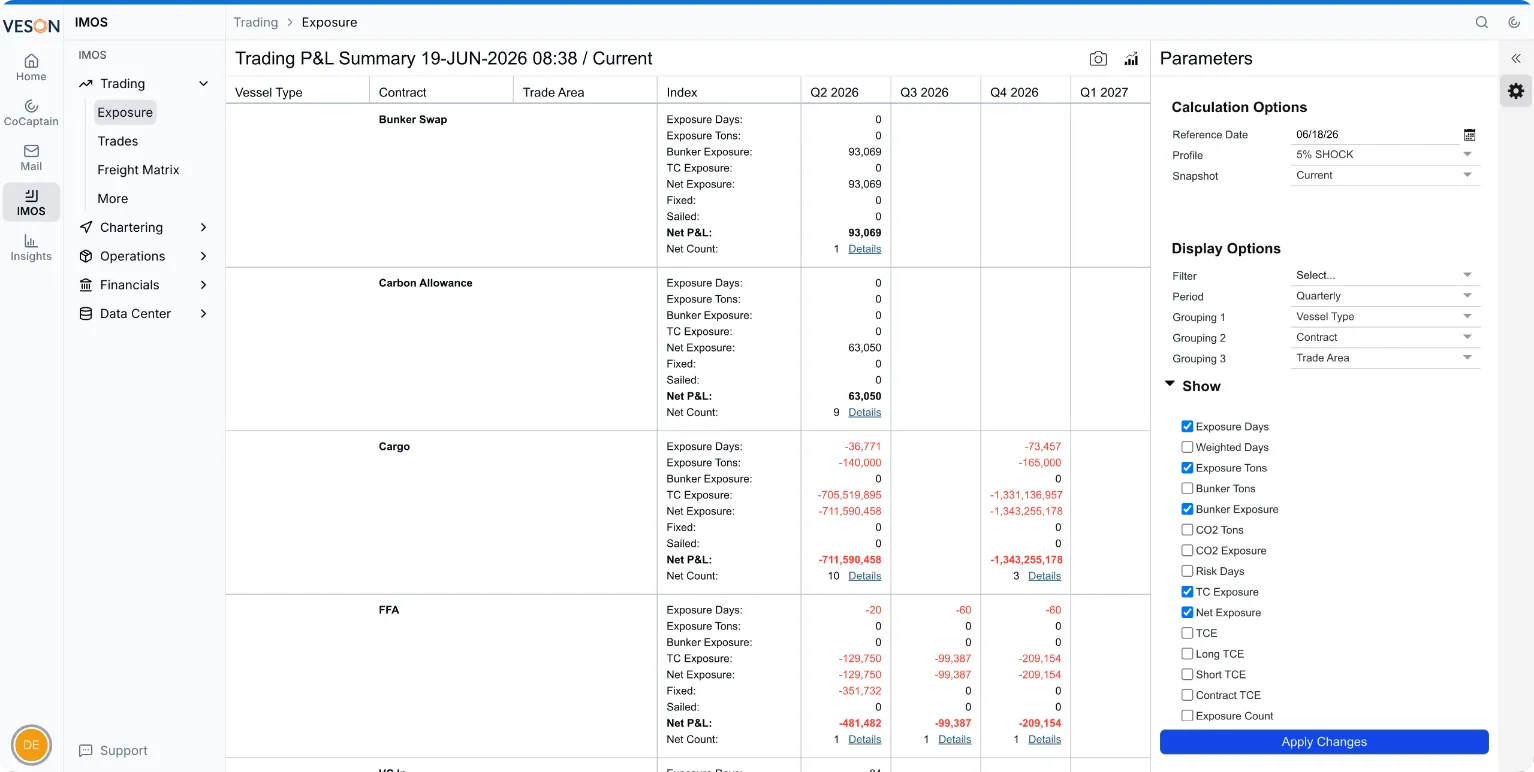The width and height of the screenshot is (1534, 772).
Task: Click the Trading breadcrumb link
Action: [x=256, y=22]
